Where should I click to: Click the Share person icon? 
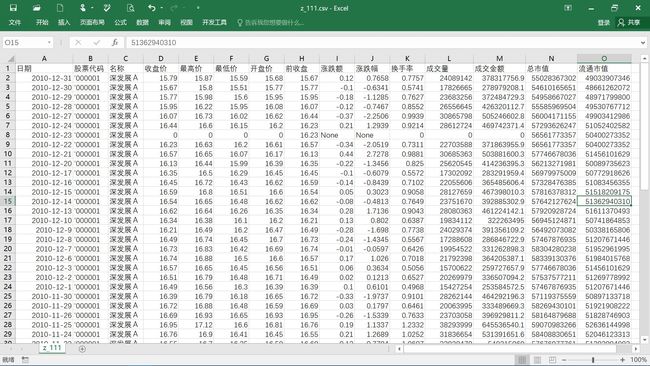[x=621, y=22]
